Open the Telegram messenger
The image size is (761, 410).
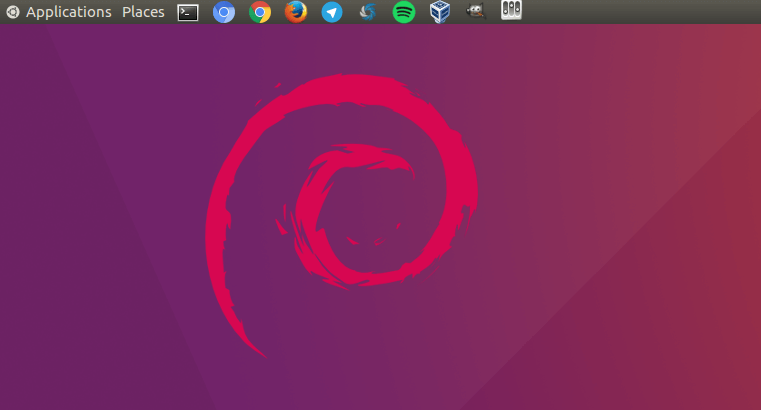pos(332,12)
